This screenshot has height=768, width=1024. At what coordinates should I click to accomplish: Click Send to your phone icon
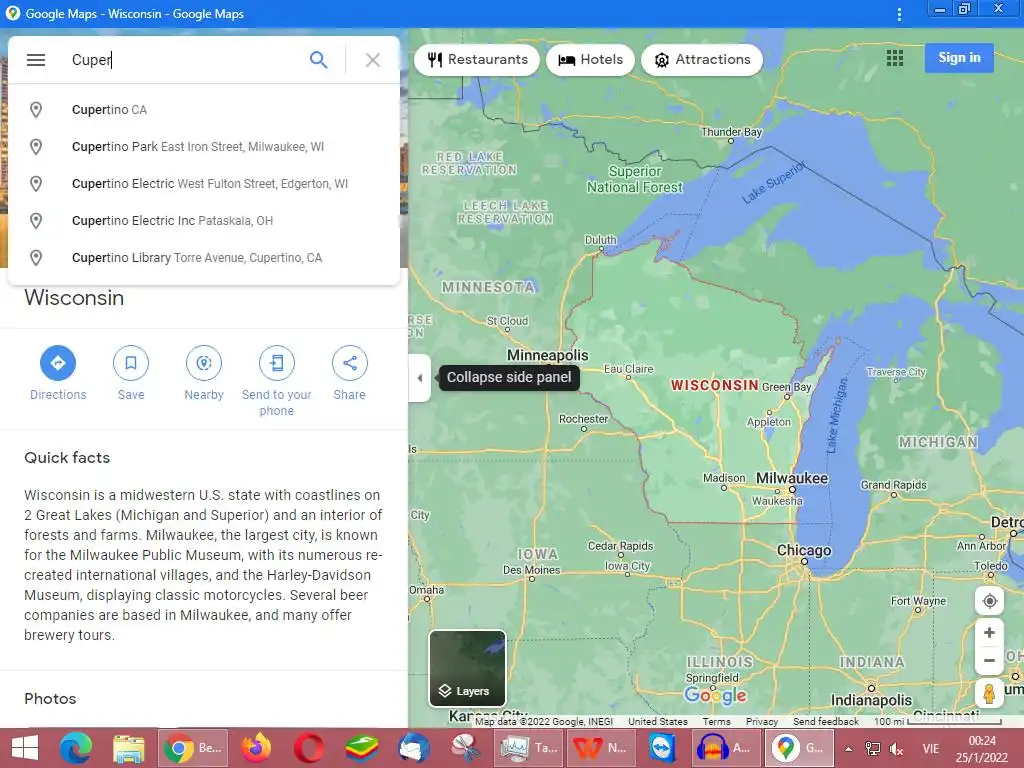click(277, 363)
